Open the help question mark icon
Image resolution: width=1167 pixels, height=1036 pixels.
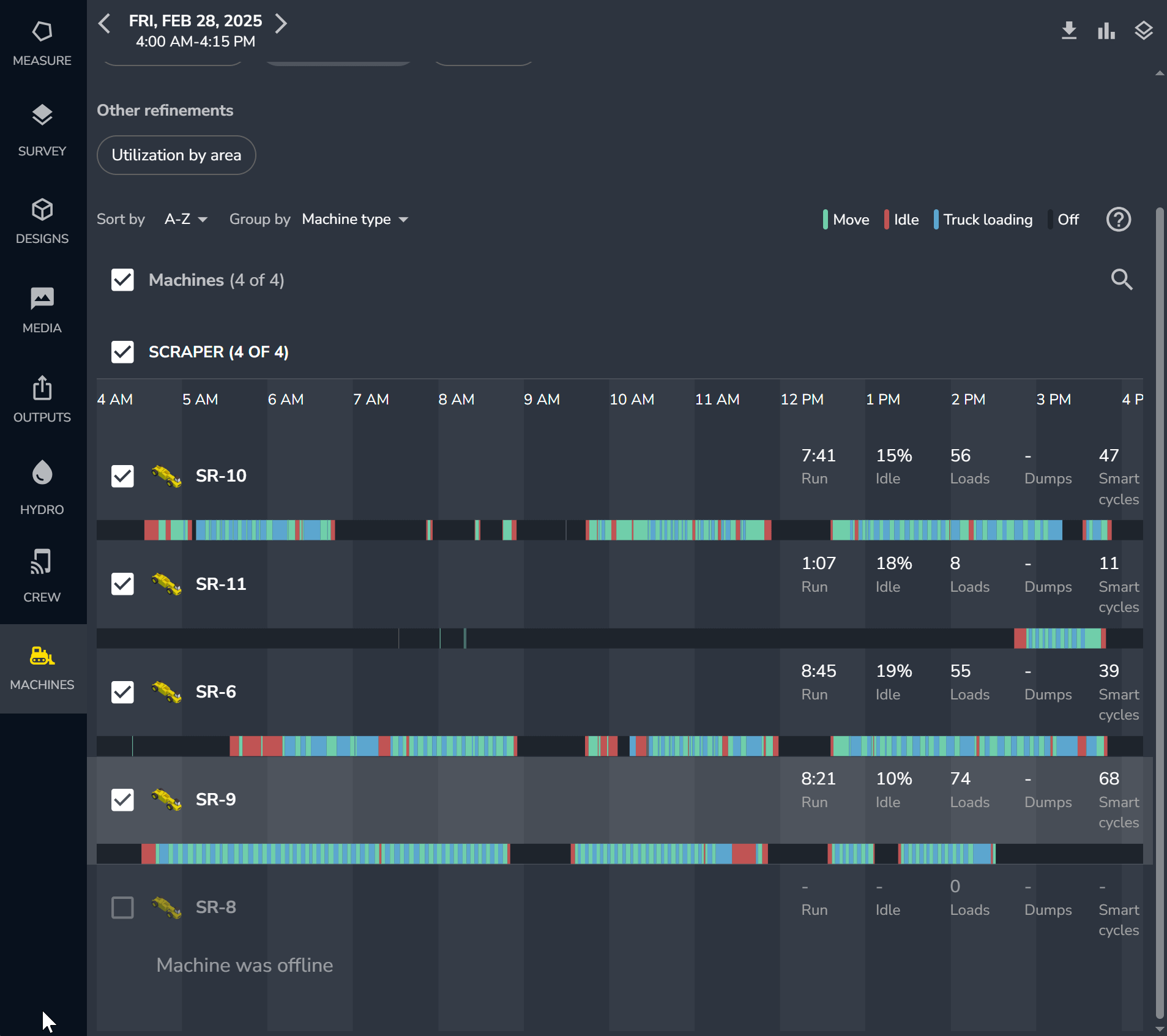(x=1118, y=220)
